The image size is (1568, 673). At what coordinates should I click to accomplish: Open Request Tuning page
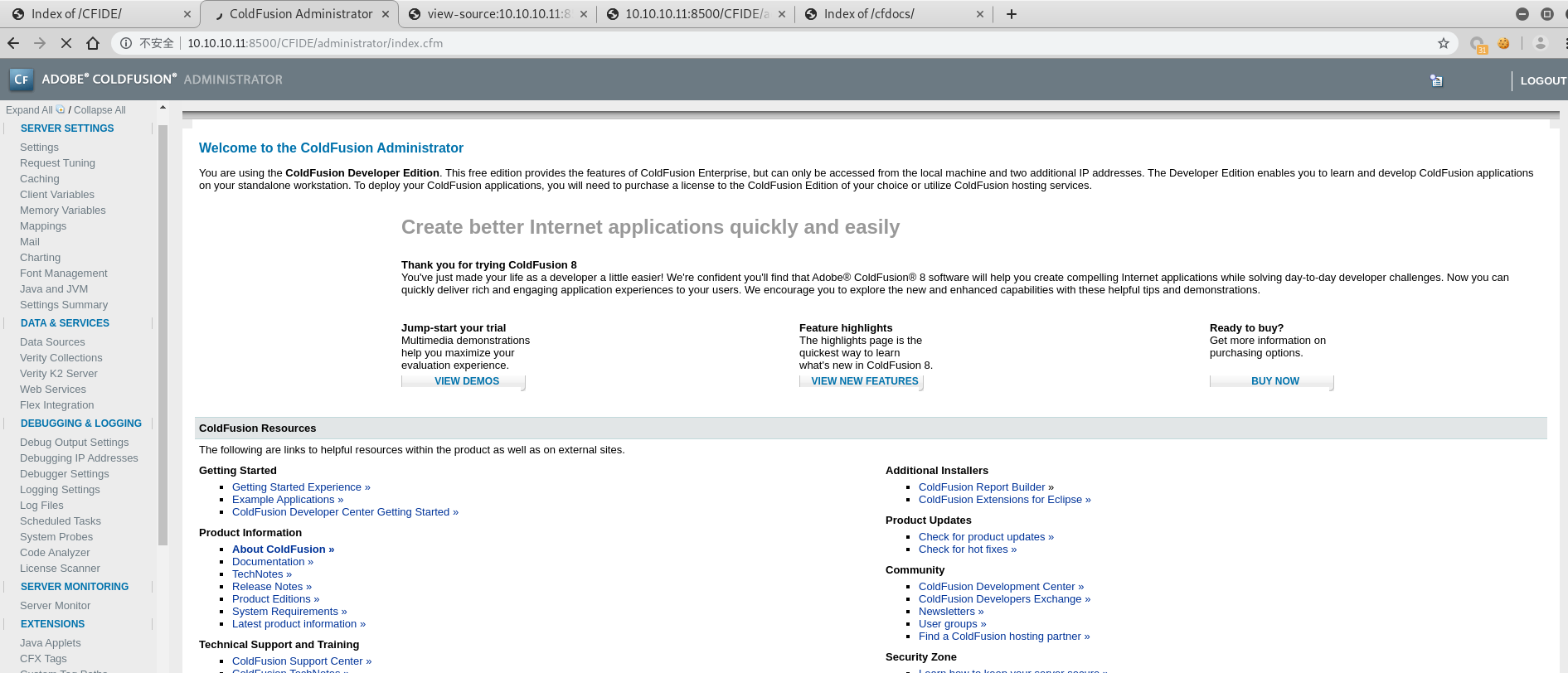57,163
